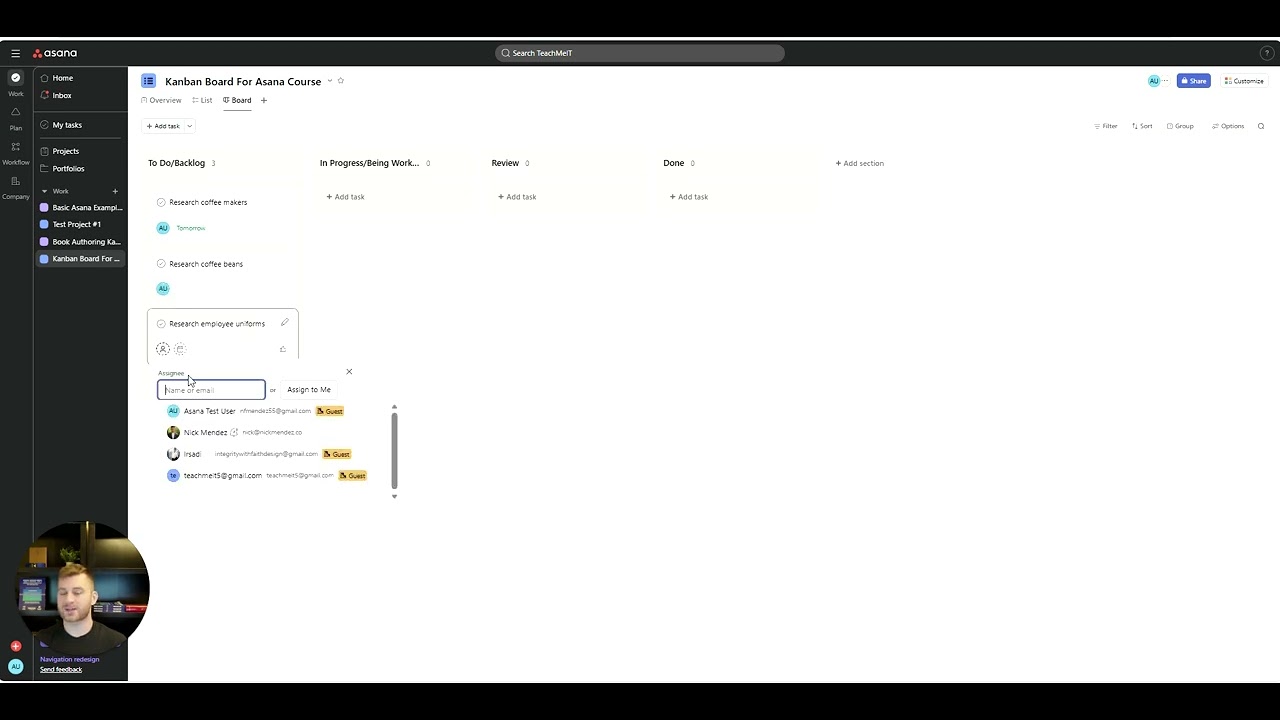Click the red create plus button bottom left

pyautogui.click(x=15, y=646)
